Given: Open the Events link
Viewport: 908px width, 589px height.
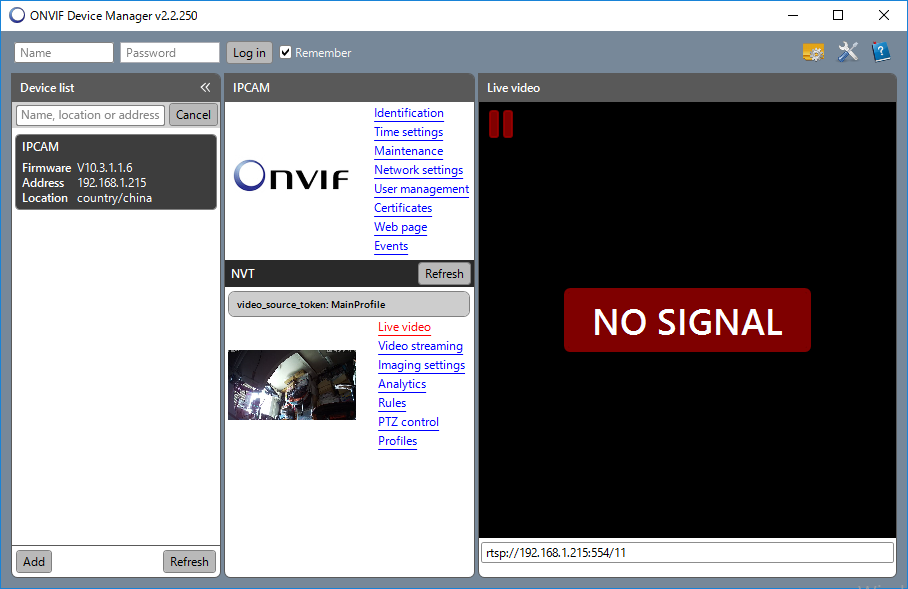Looking at the screenshot, I should tap(391, 246).
